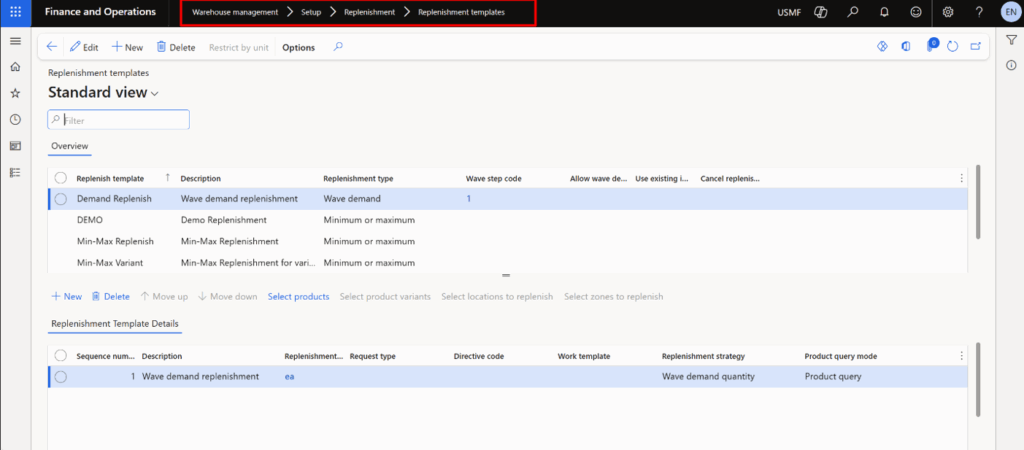
Task: Click the Edit button in action bar
Action: (x=84, y=47)
